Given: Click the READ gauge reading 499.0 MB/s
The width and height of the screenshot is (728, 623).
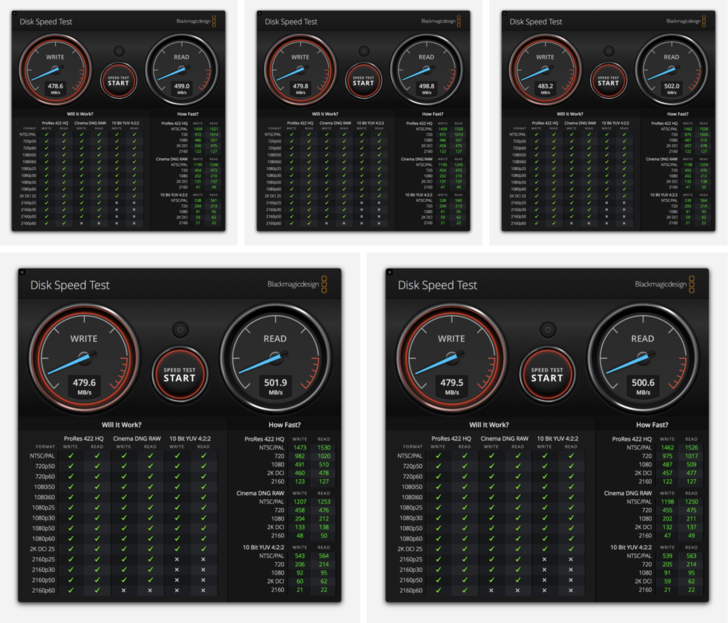Looking at the screenshot, I should pos(182,71).
